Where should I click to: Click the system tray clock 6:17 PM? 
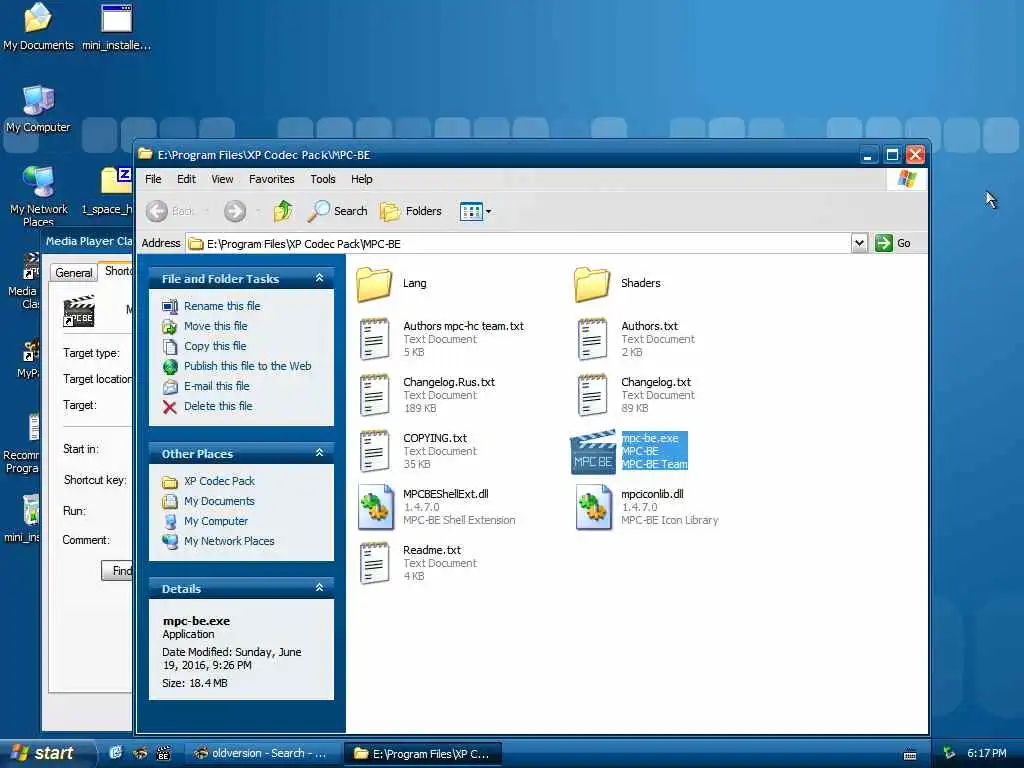pyautogui.click(x=986, y=753)
